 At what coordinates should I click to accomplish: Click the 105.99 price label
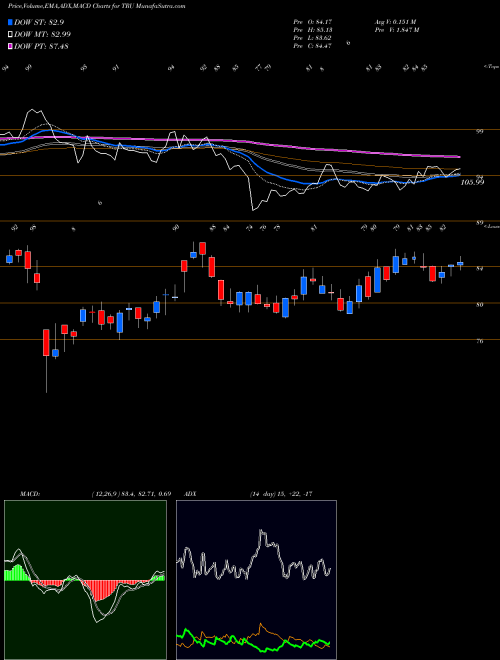click(x=473, y=182)
